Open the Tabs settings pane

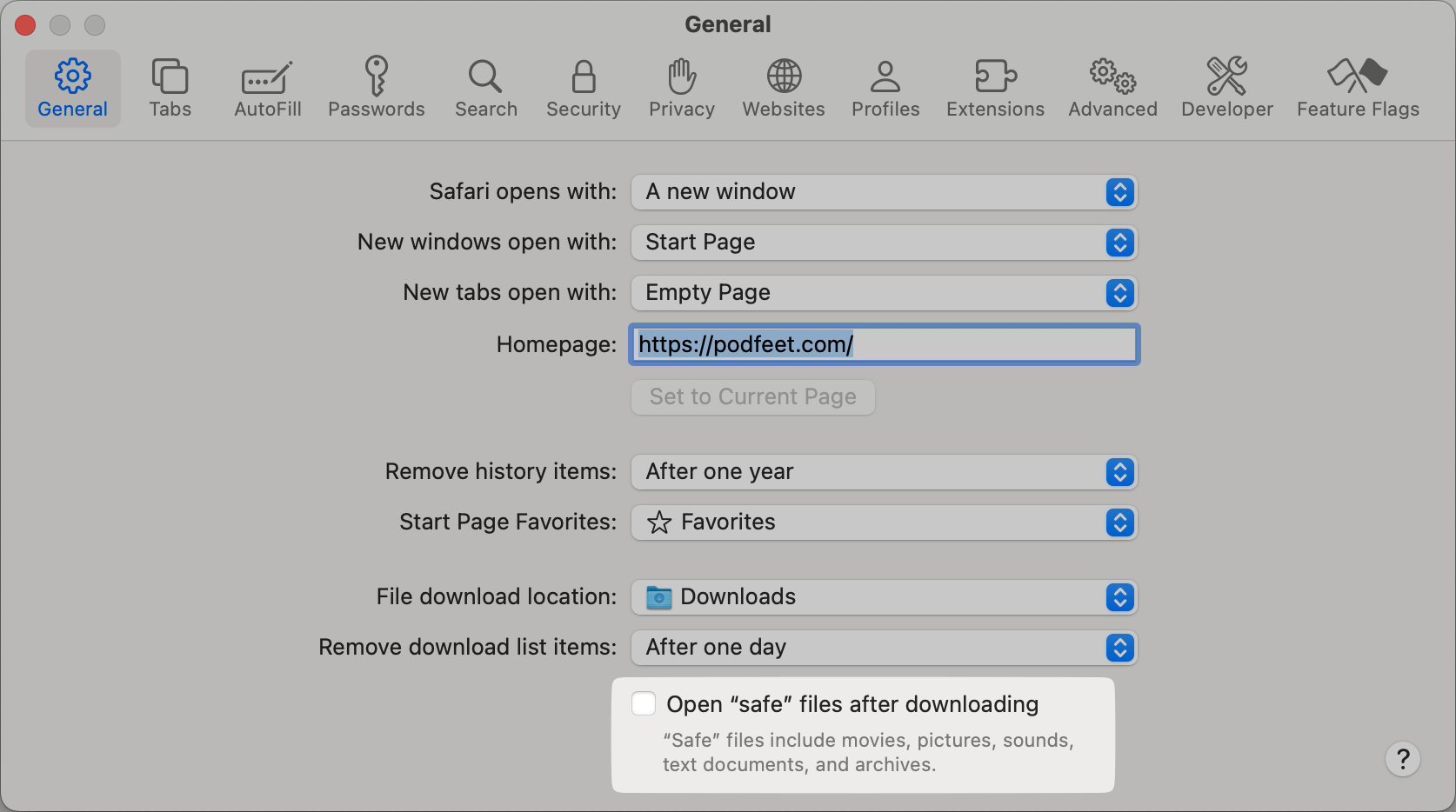tap(170, 89)
